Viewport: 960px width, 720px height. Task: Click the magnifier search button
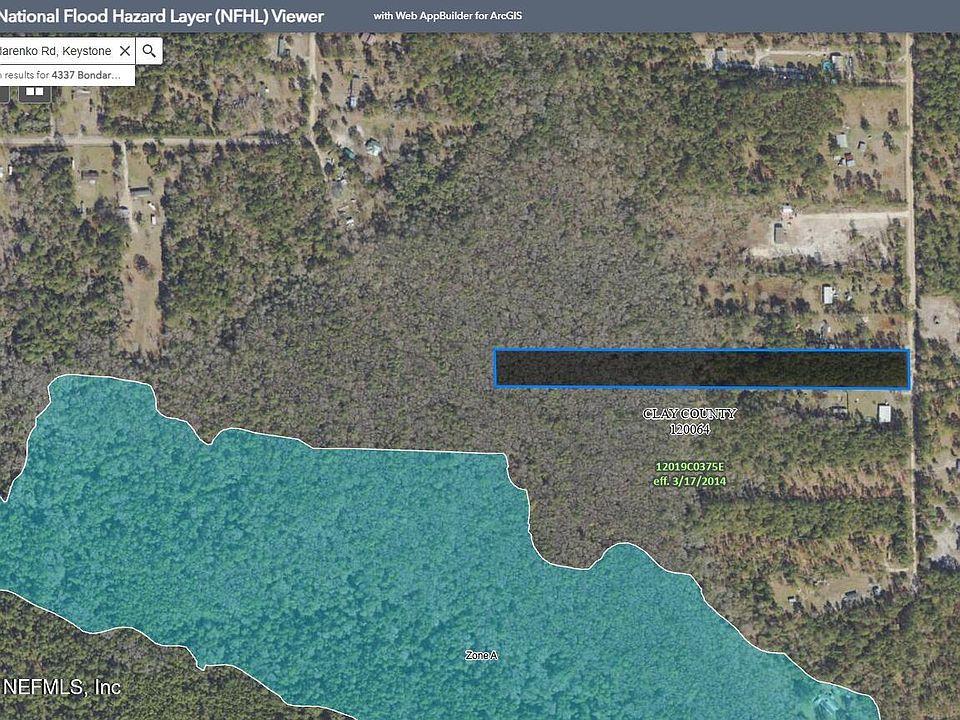pyautogui.click(x=149, y=51)
